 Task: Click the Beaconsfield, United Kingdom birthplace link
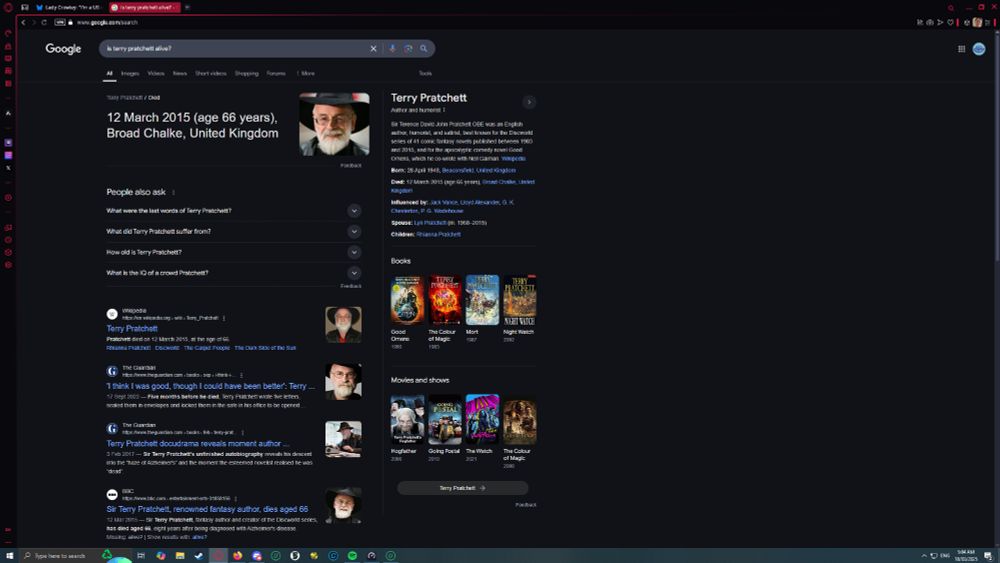(x=478, y=170)
